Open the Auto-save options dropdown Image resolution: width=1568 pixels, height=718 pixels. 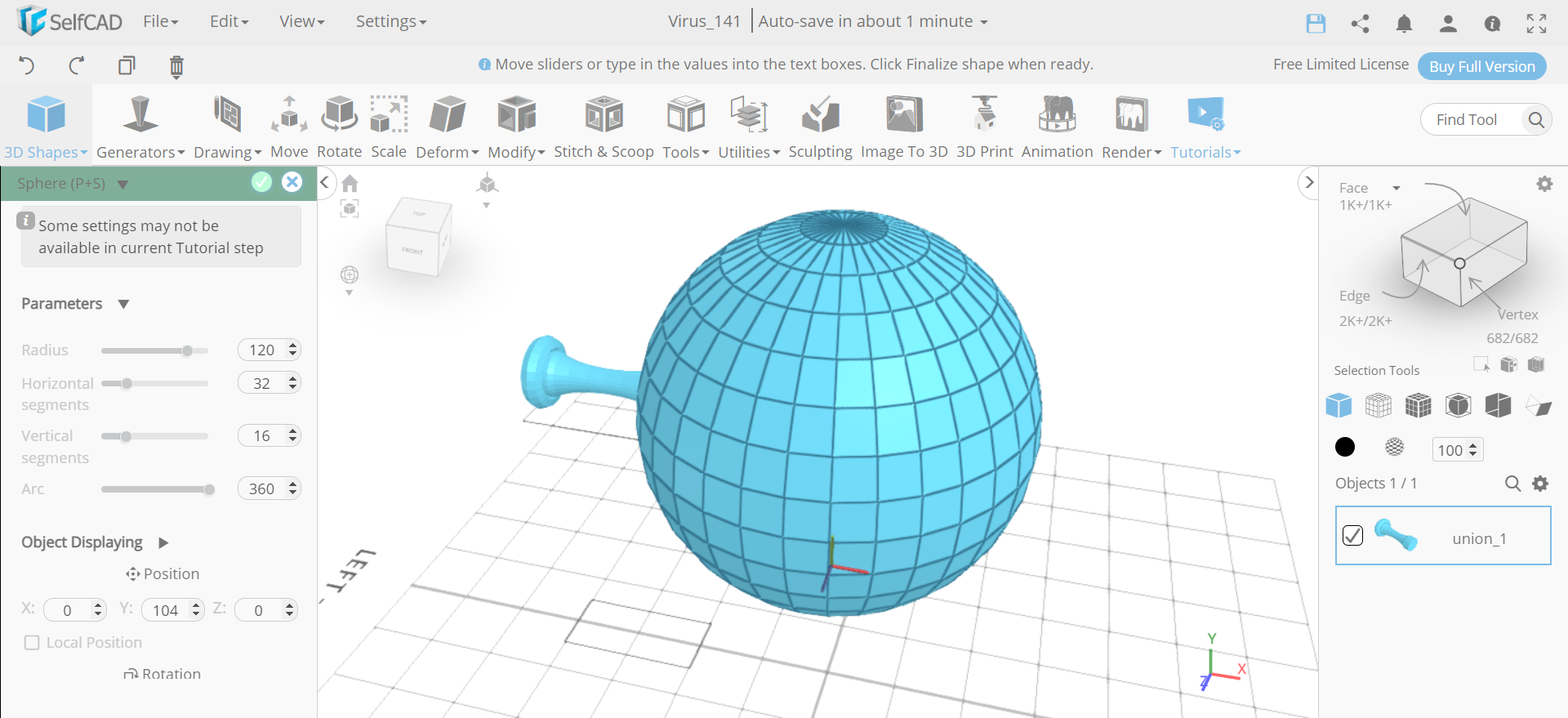(984, 22)
